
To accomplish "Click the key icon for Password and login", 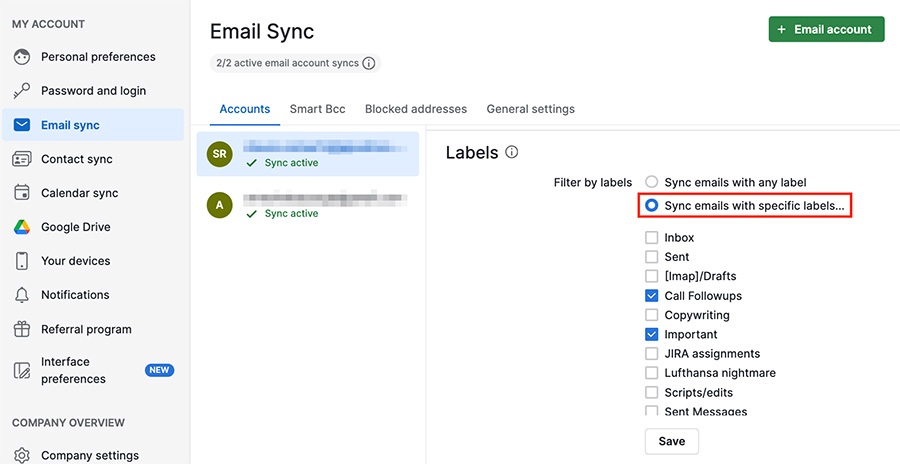I will click(22, 91).
